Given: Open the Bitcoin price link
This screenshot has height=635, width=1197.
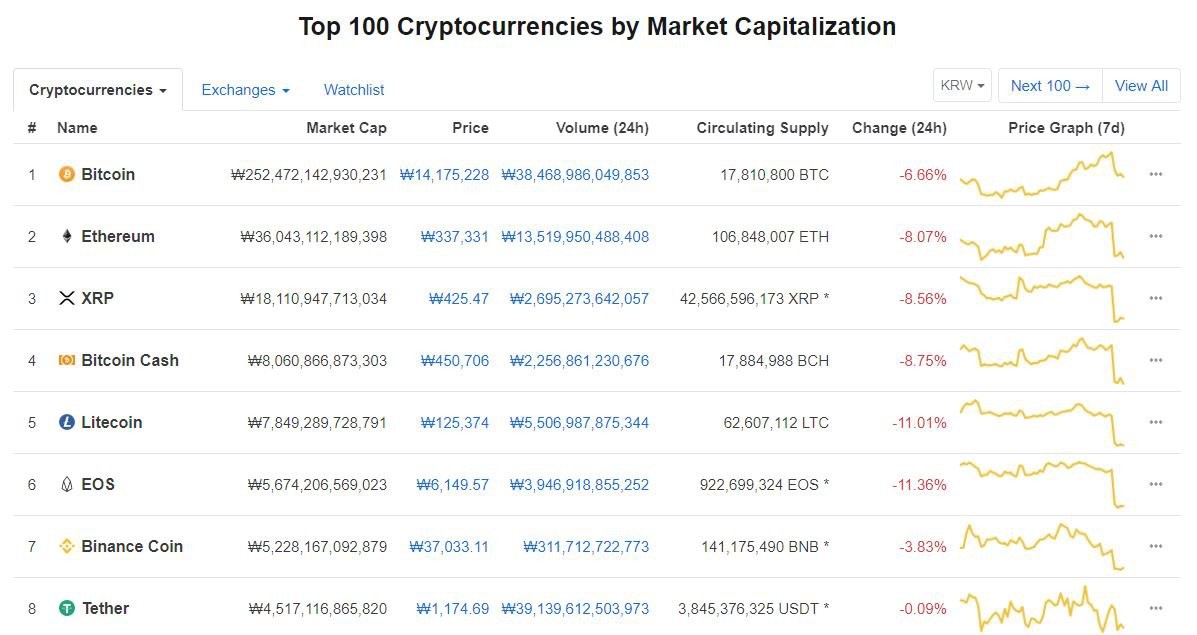Looking at the screenshot, I should (x=444, y=175).
